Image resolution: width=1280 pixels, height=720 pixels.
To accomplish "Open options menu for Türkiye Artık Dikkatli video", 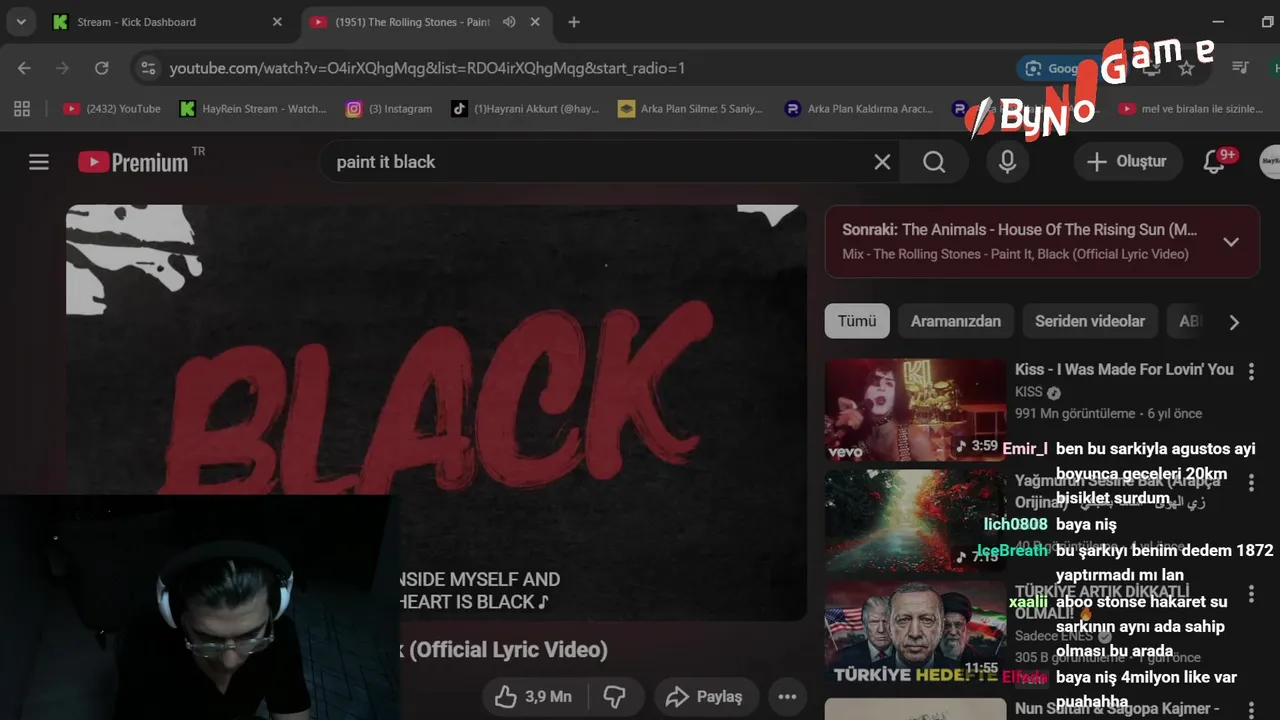I will click(1251, 595).
